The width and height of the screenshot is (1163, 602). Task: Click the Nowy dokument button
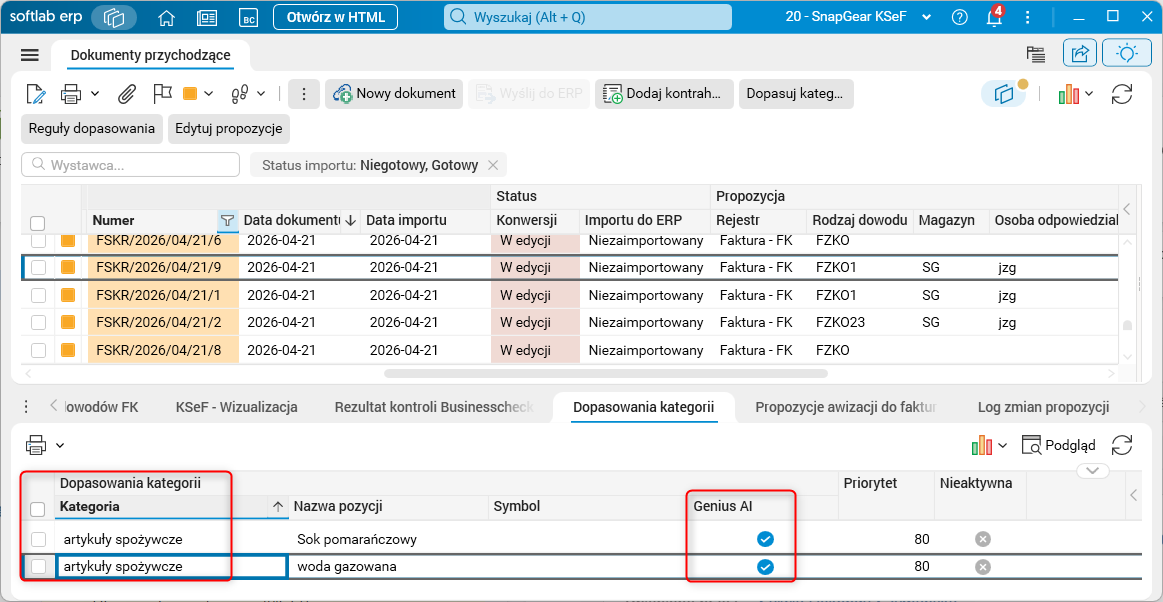point(395,93)
